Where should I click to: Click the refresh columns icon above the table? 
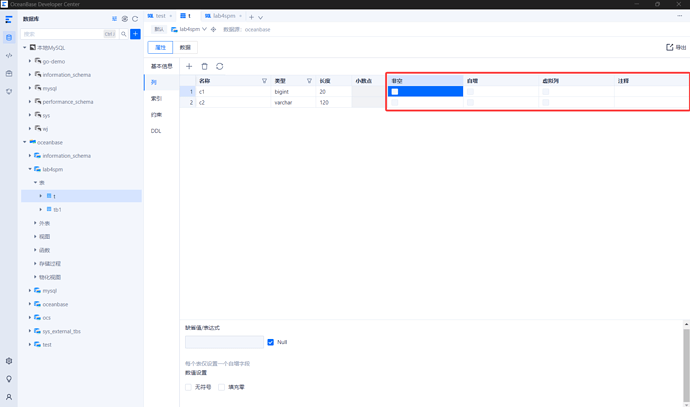point(219,66)
